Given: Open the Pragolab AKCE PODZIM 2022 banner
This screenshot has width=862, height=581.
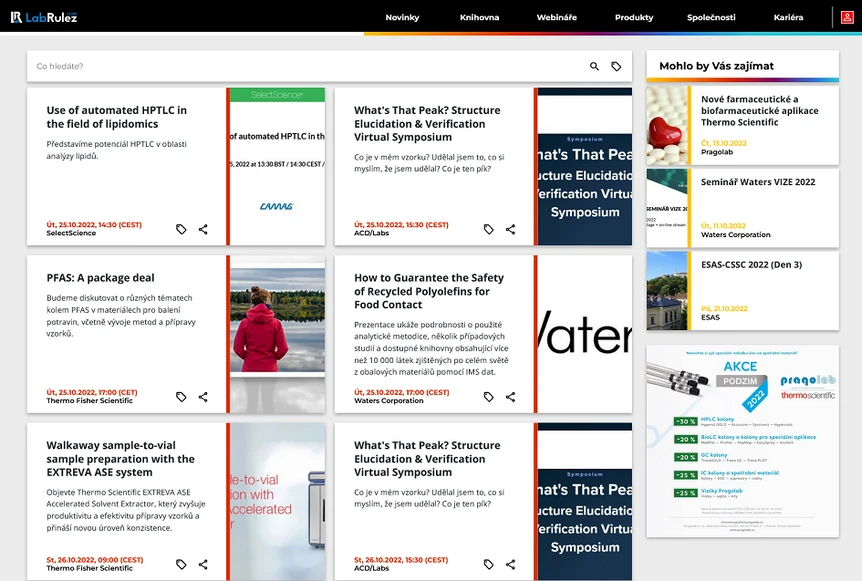Looking at the screenshot, I should 743,441.
